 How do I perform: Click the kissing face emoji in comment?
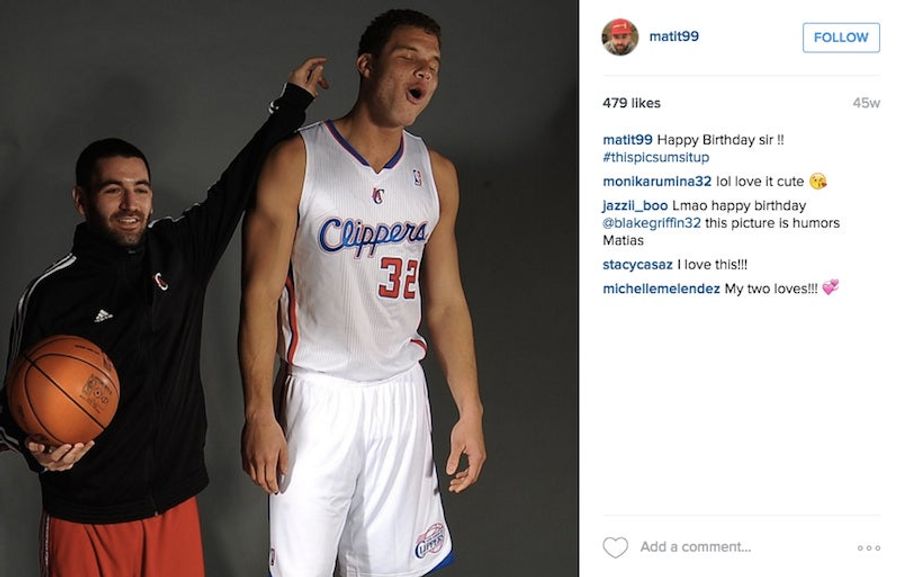pyautogui.click(x=818, y=181)
